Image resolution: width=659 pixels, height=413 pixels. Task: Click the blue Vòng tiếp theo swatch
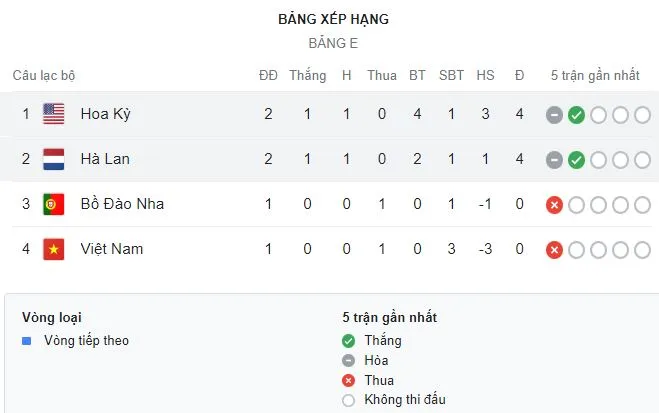[x=27, y=340]
